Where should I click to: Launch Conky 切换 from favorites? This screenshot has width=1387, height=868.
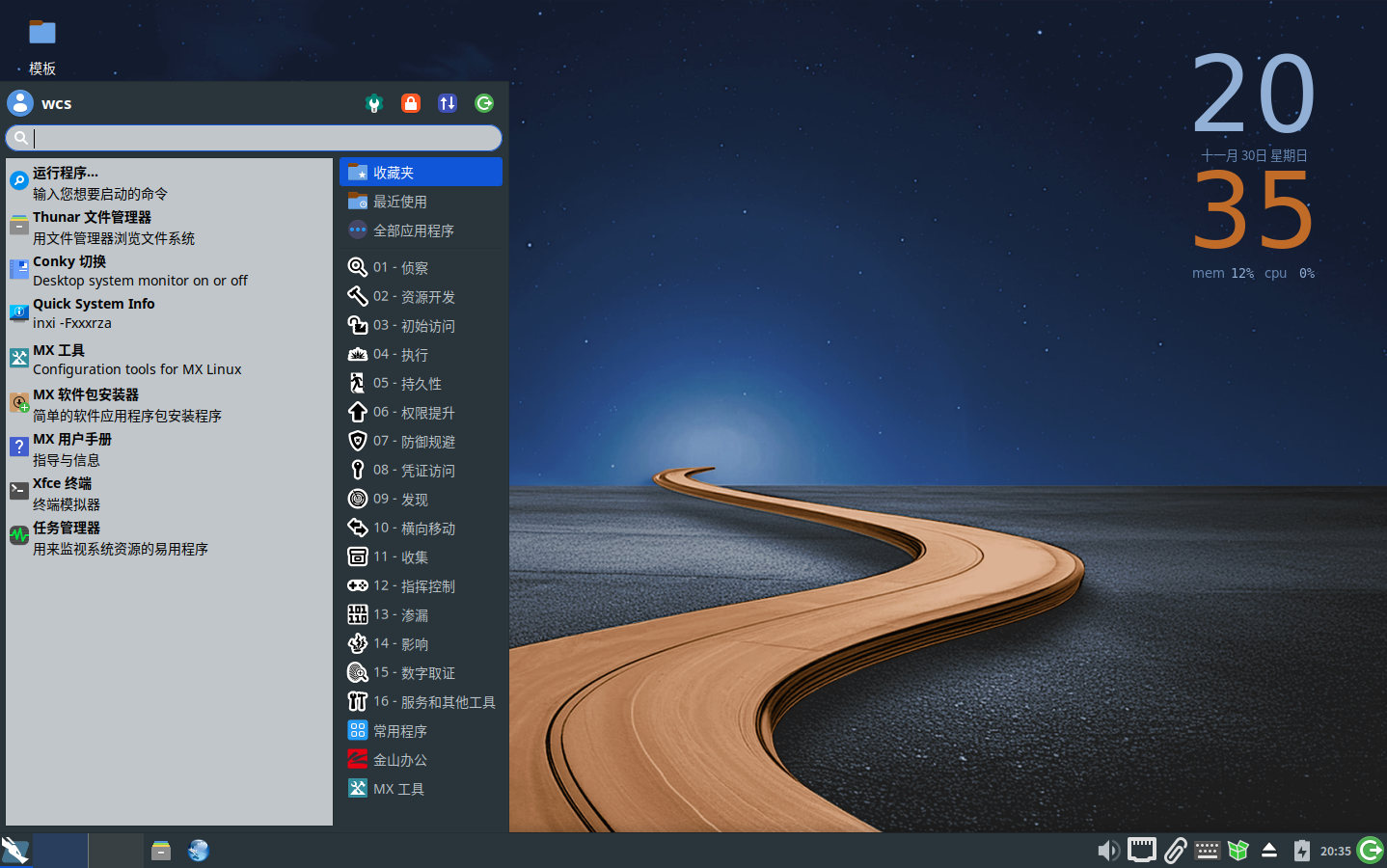tap(169, 271)
